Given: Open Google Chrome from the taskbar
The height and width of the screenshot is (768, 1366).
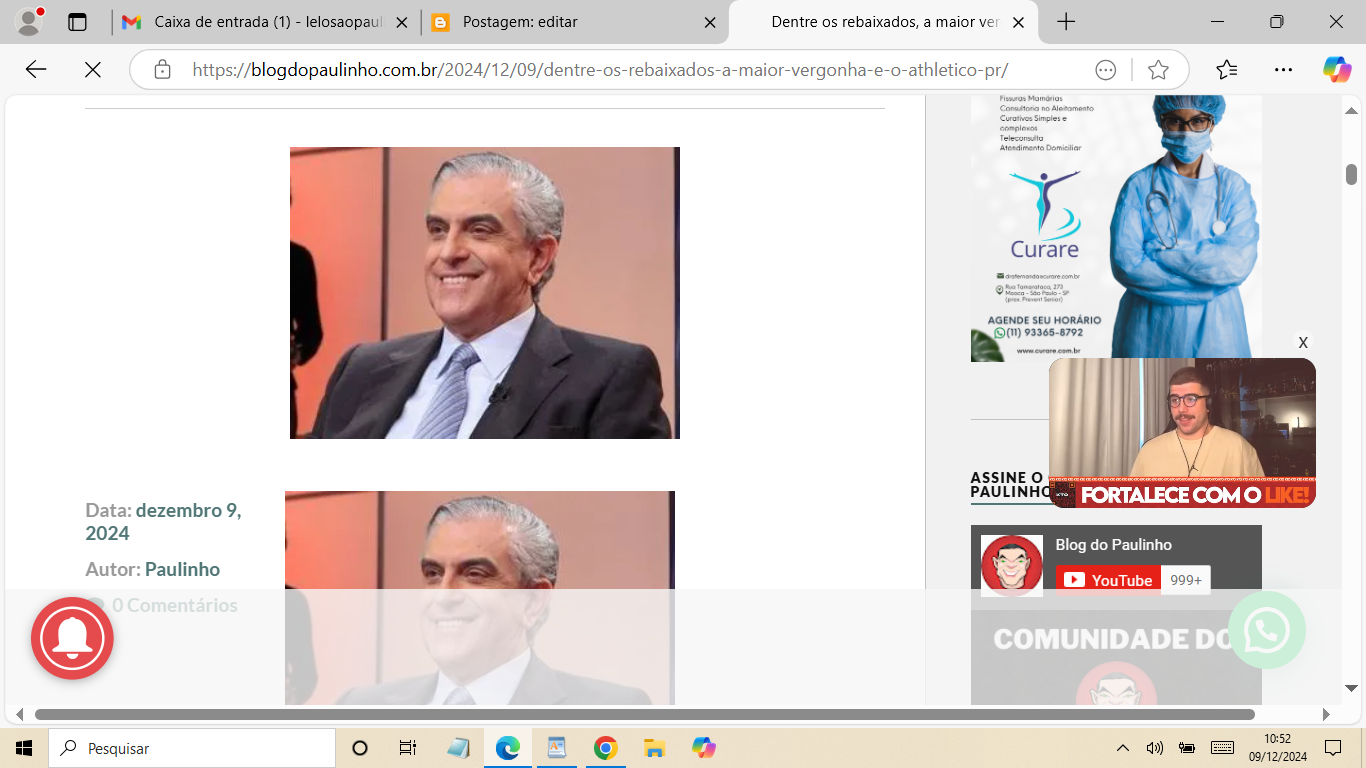Looking at the screenshot, I should pyautogui.click(x=605, y=748).
